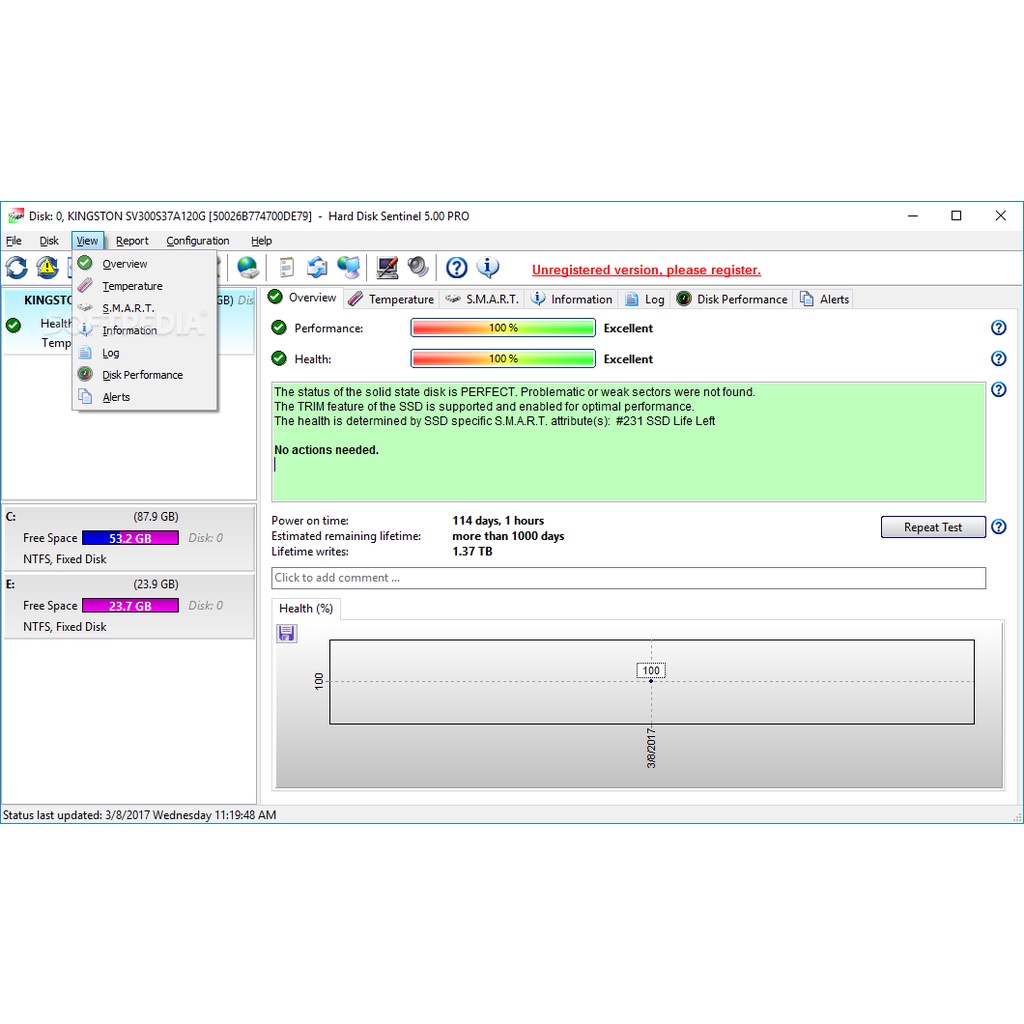Viewport: 1024px width, 1024px height.
Task: Click the Performance 100 % progress bar
Action: tap(503, 328)
